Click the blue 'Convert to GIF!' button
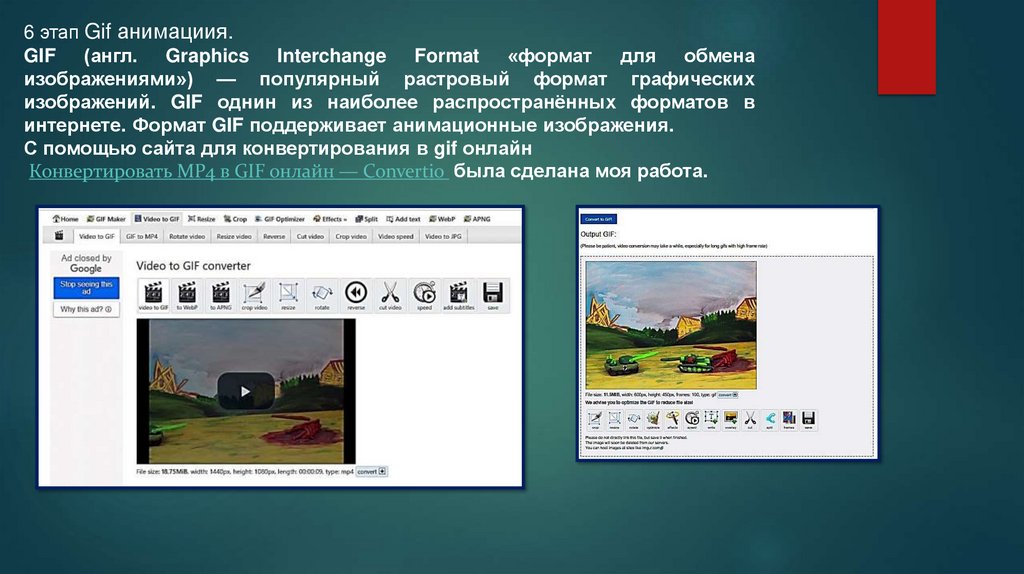The height and width of the screenshot is (574, 1024). (x=598, y=219)
